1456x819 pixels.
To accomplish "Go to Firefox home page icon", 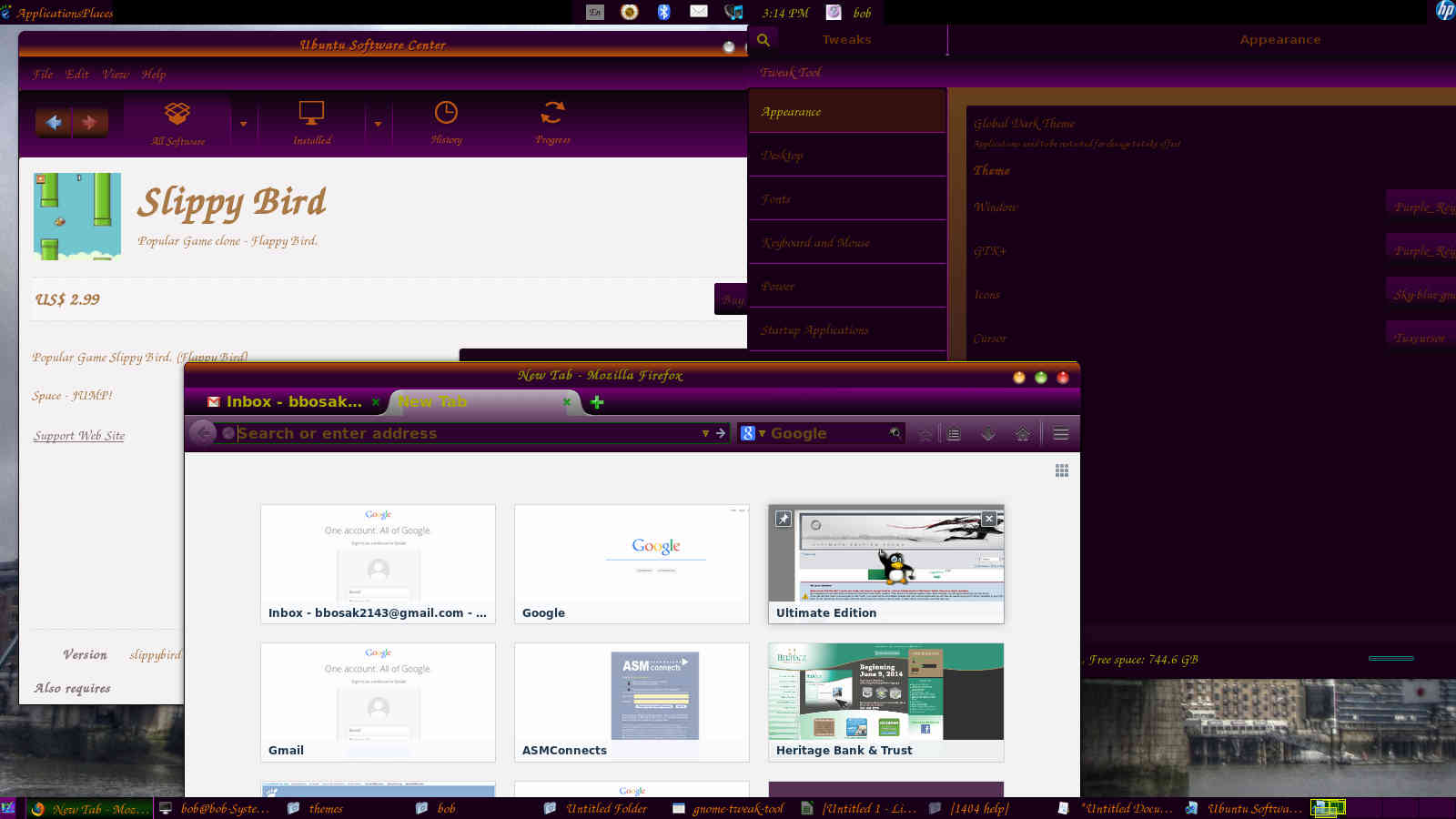I will point(1023,434).
